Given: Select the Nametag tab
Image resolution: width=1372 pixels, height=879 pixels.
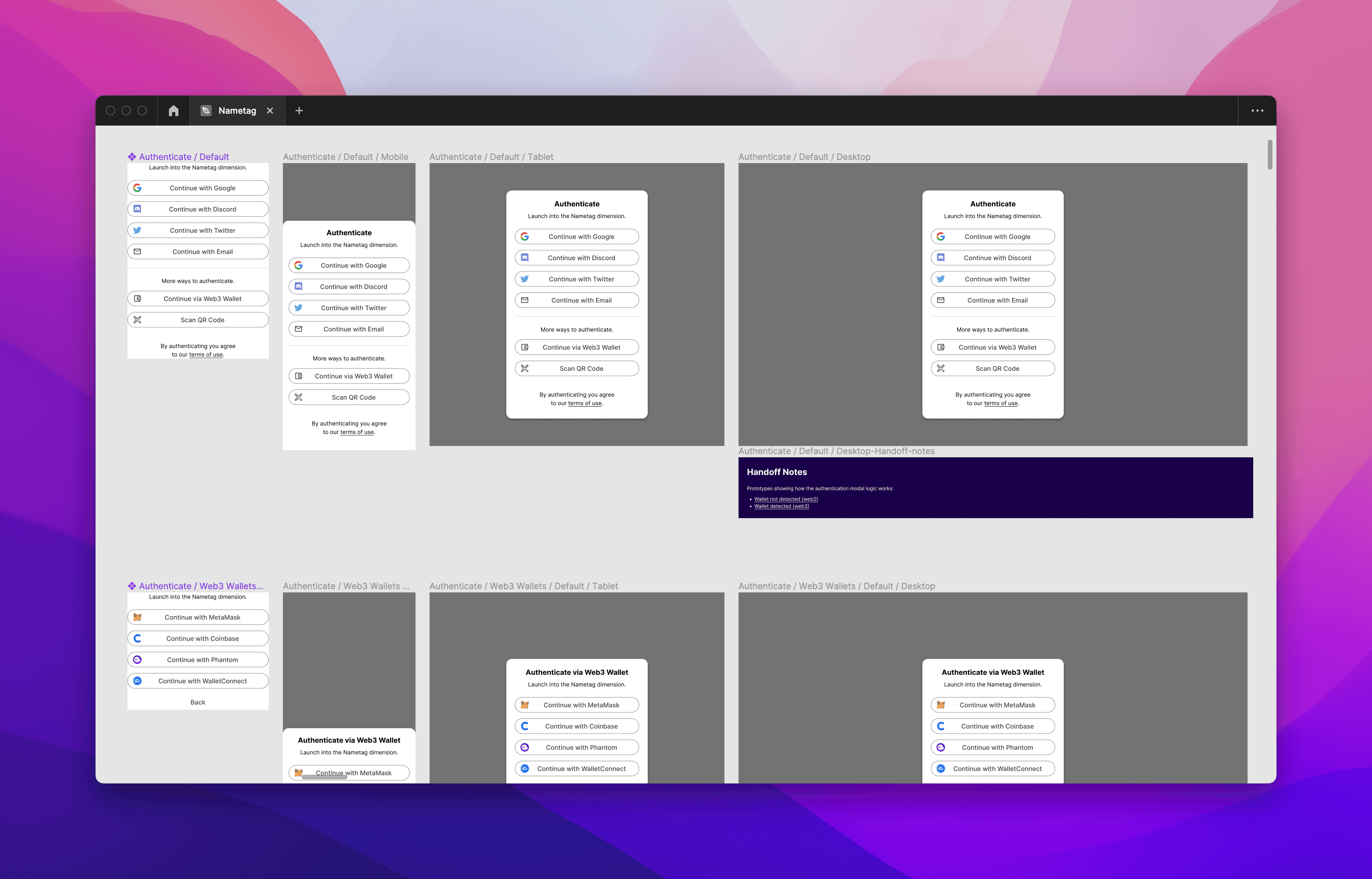Looking at the screenshot, I should point(237,111).
